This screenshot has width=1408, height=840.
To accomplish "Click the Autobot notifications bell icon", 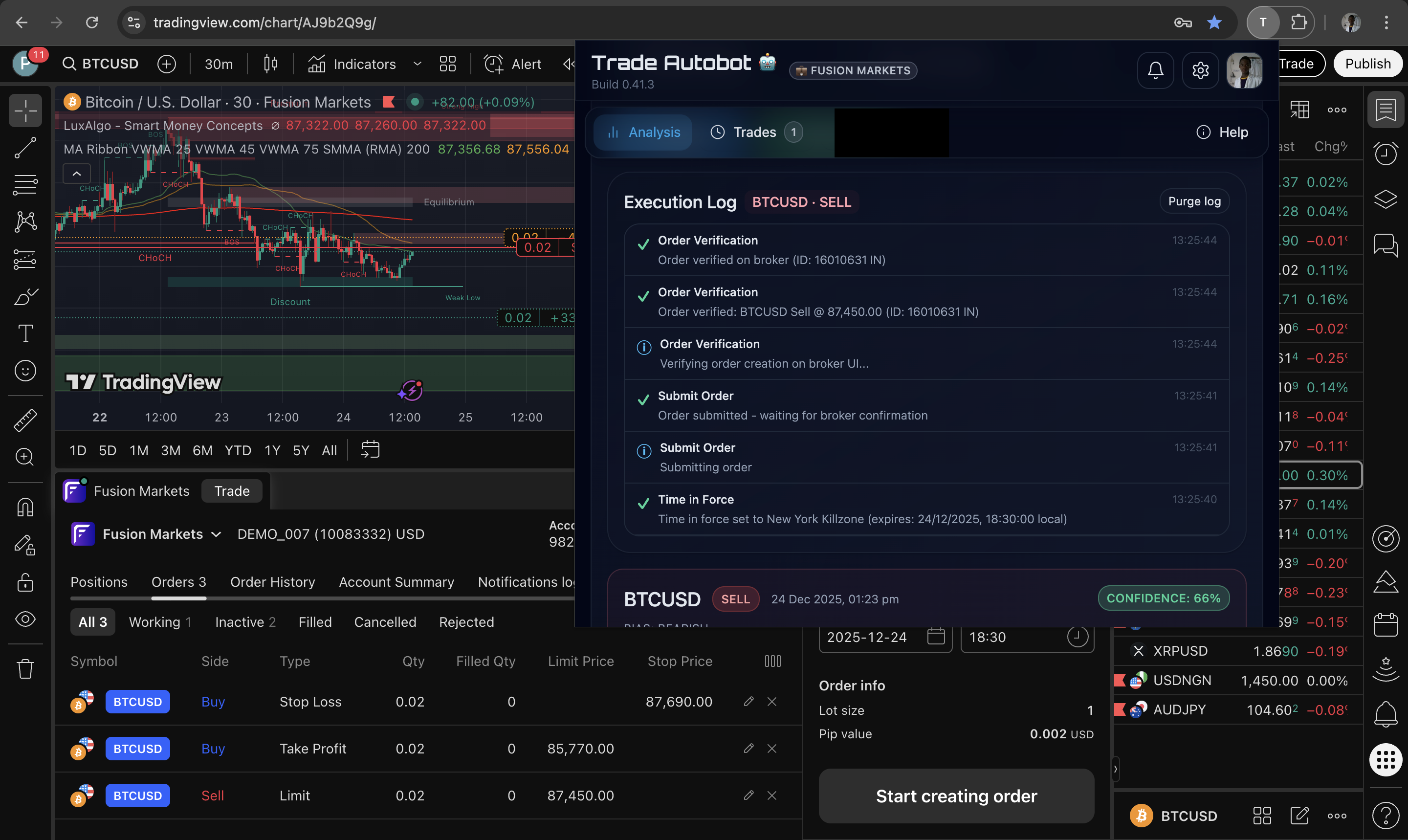I will click(x=1155, y=70).
